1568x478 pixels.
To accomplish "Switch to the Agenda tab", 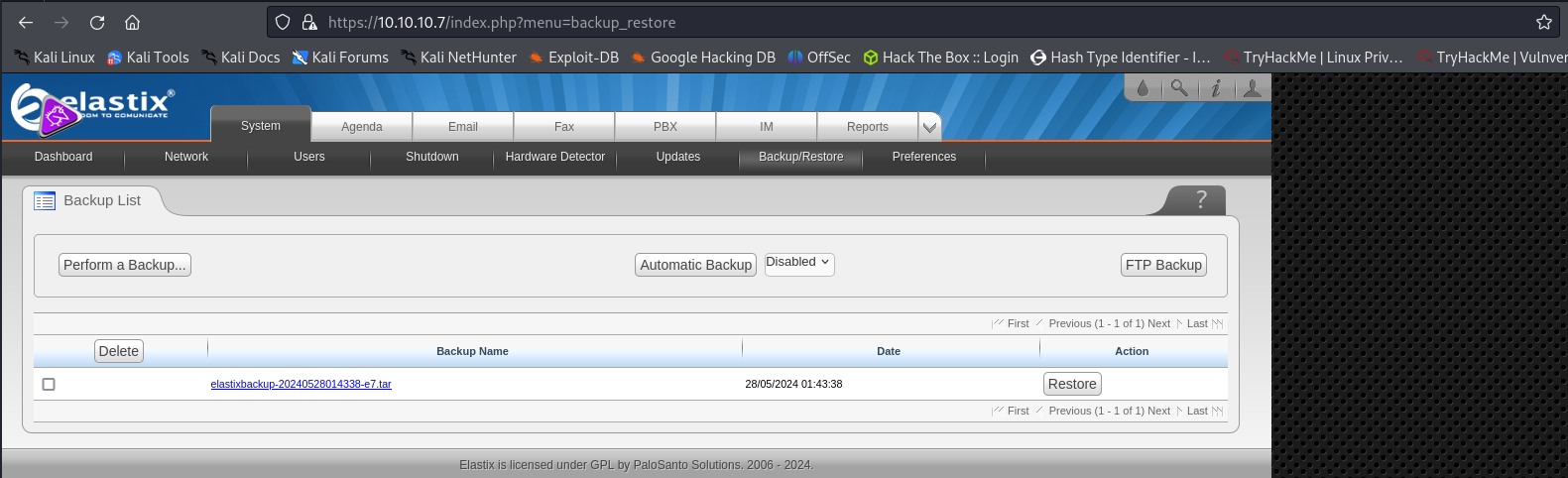I will [x=362, y=127].
